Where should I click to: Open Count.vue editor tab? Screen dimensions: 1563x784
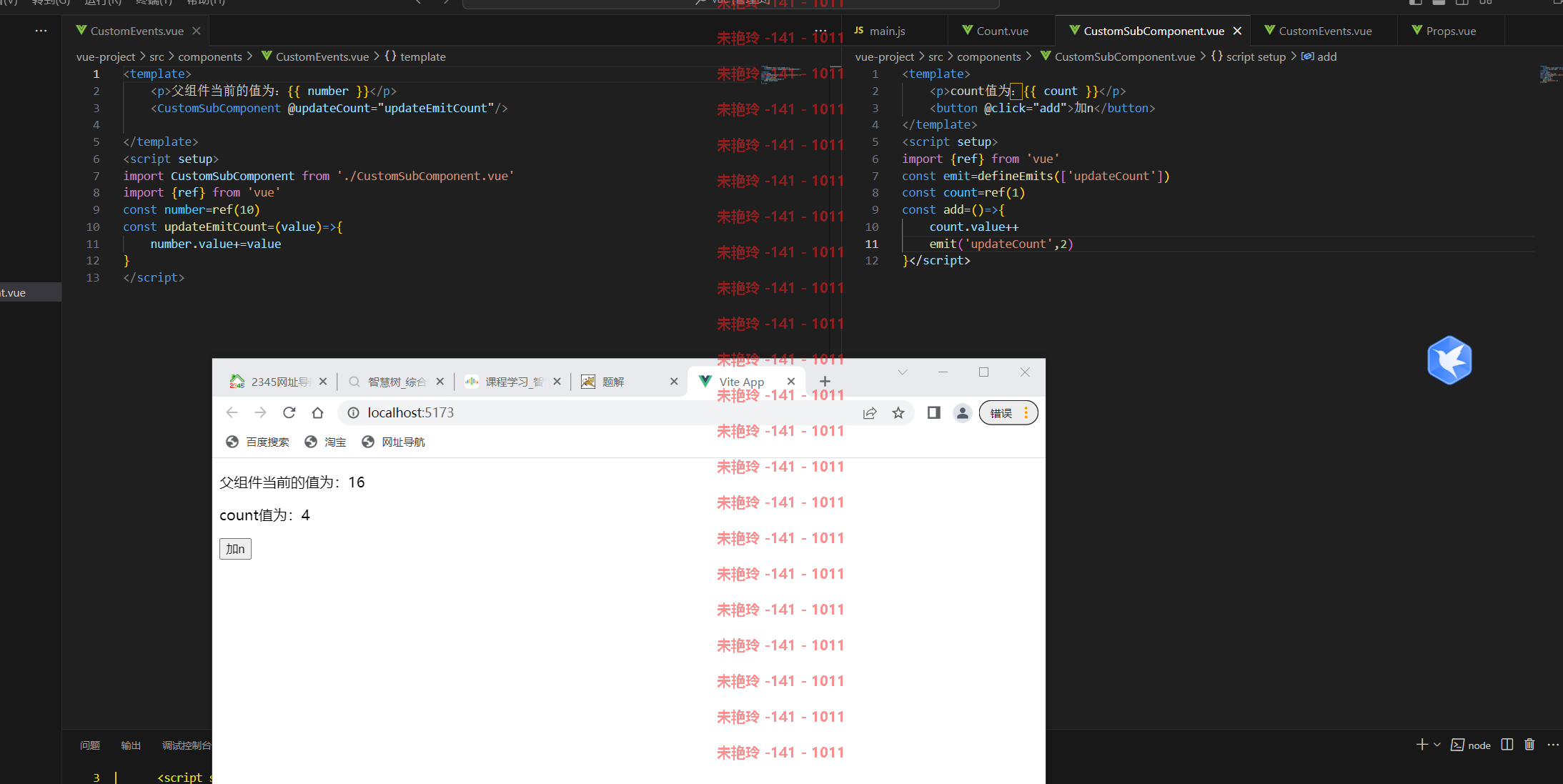pyautogui.click(x=1001, y=31)
